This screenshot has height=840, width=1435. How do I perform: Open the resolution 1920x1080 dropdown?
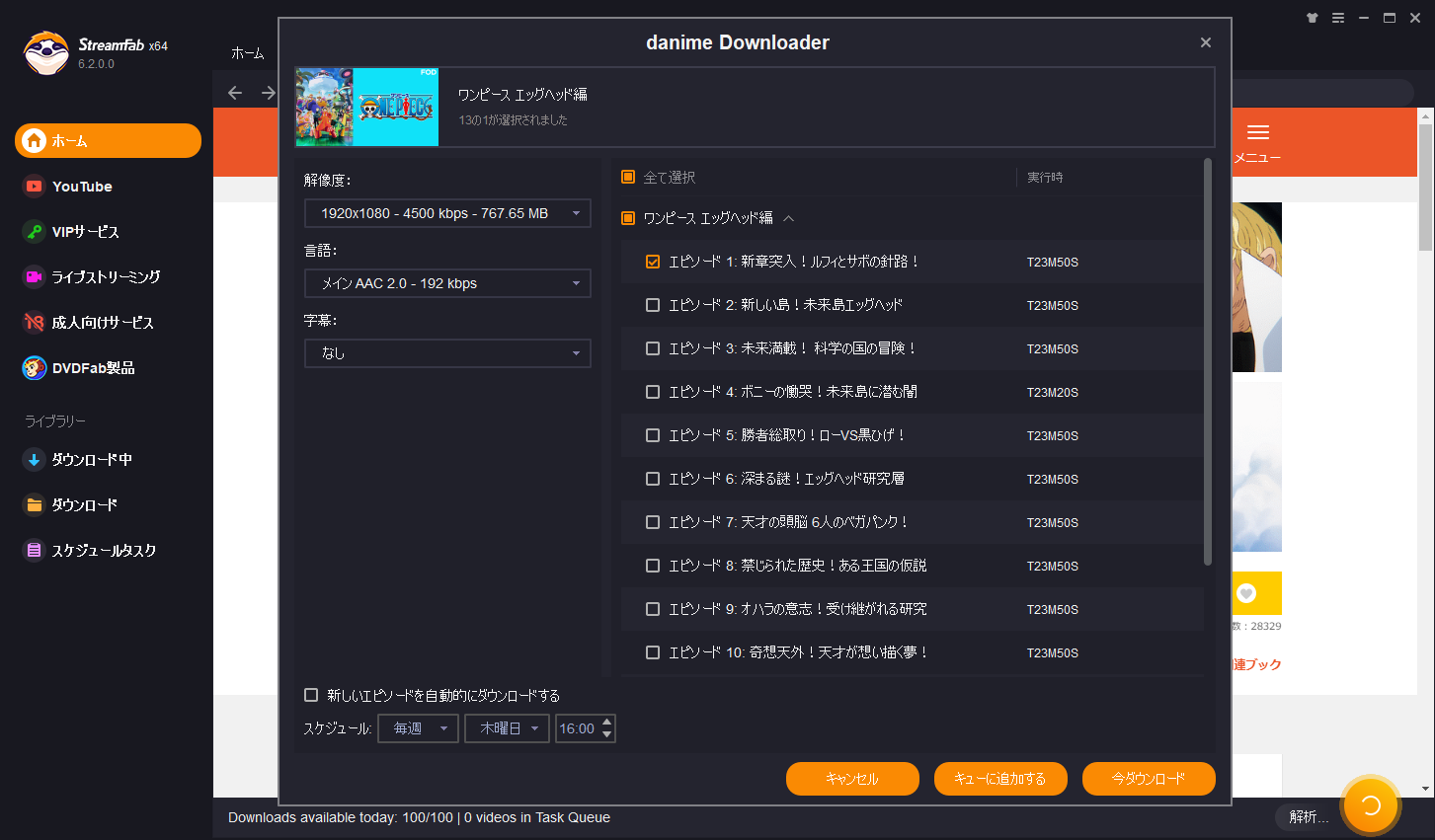coord(447,213)
